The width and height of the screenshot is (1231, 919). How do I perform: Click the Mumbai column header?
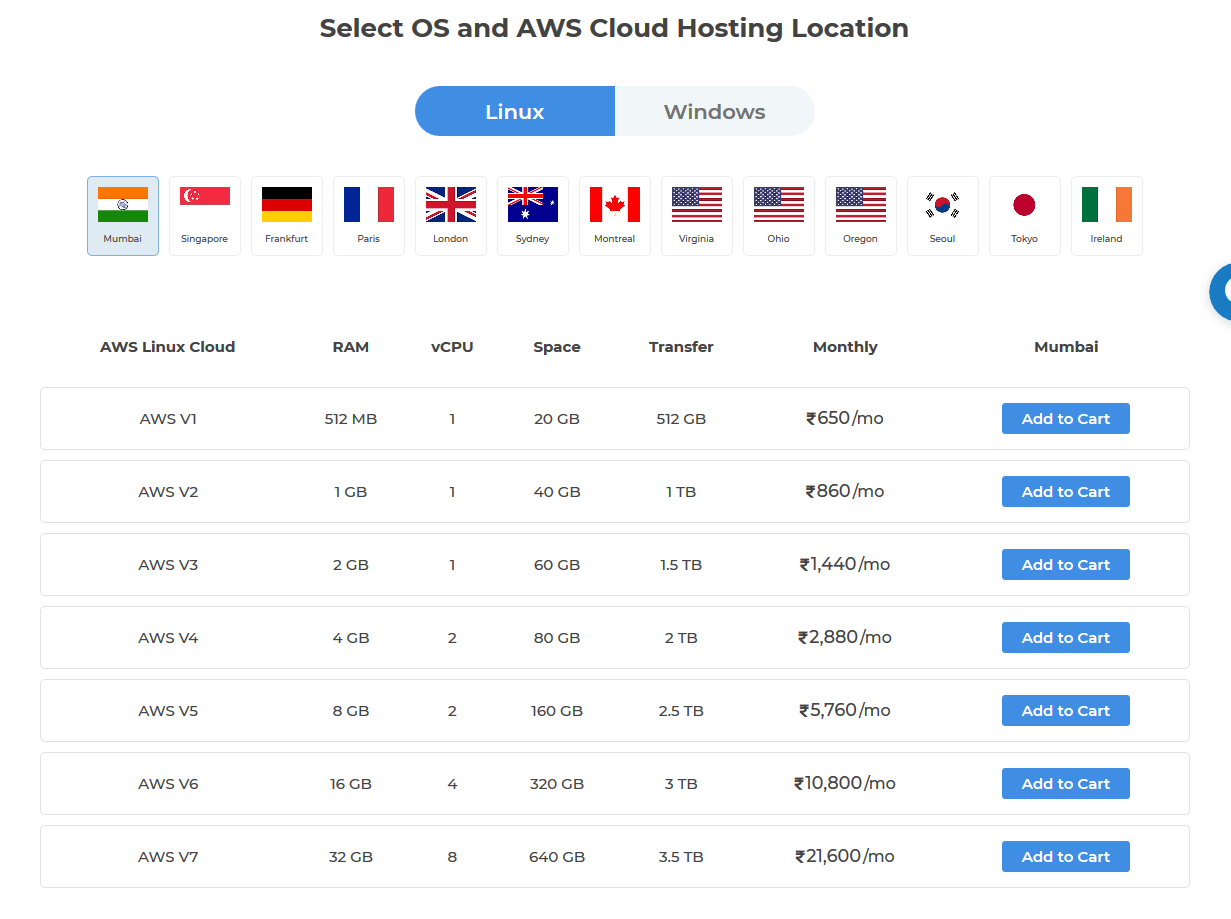1066,347
